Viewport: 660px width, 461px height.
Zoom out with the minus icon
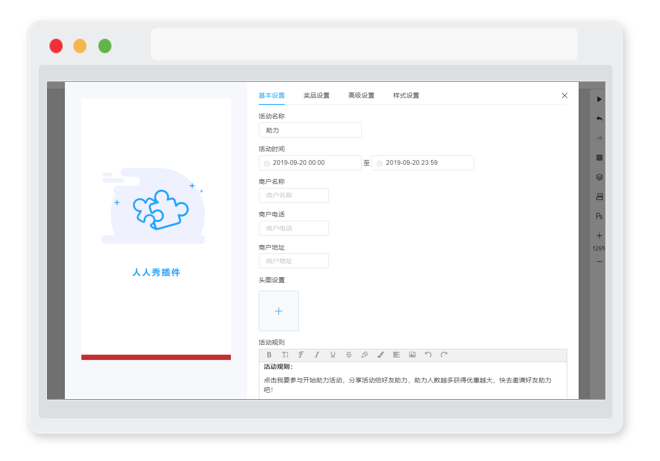(x=599, y=261)
